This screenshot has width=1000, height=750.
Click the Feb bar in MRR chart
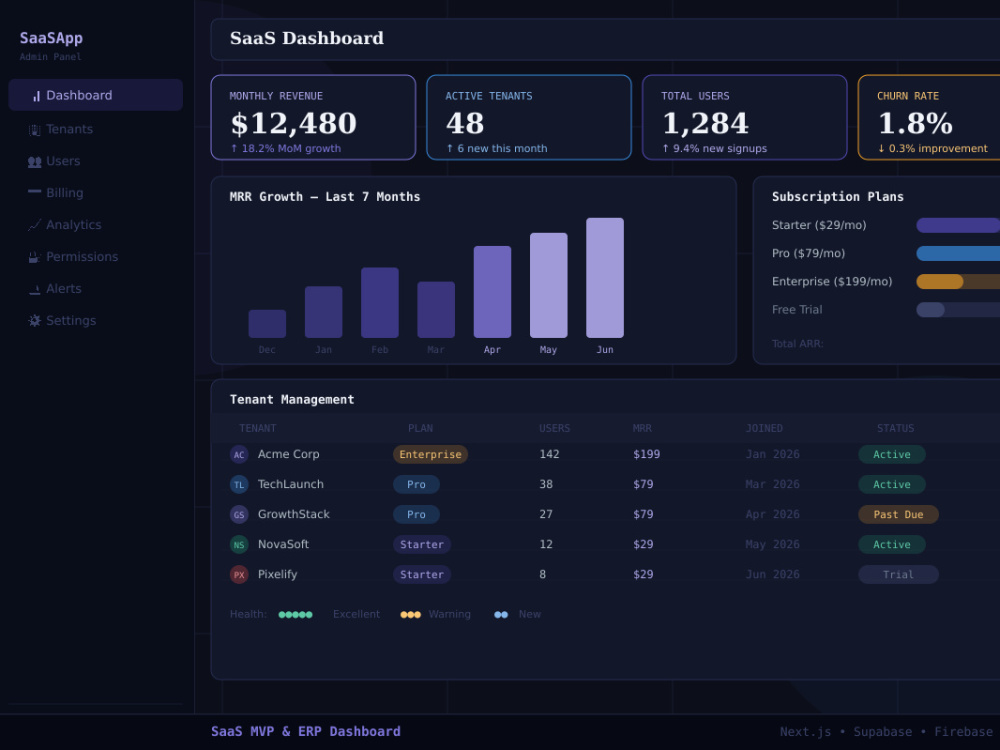click(379, 303)
